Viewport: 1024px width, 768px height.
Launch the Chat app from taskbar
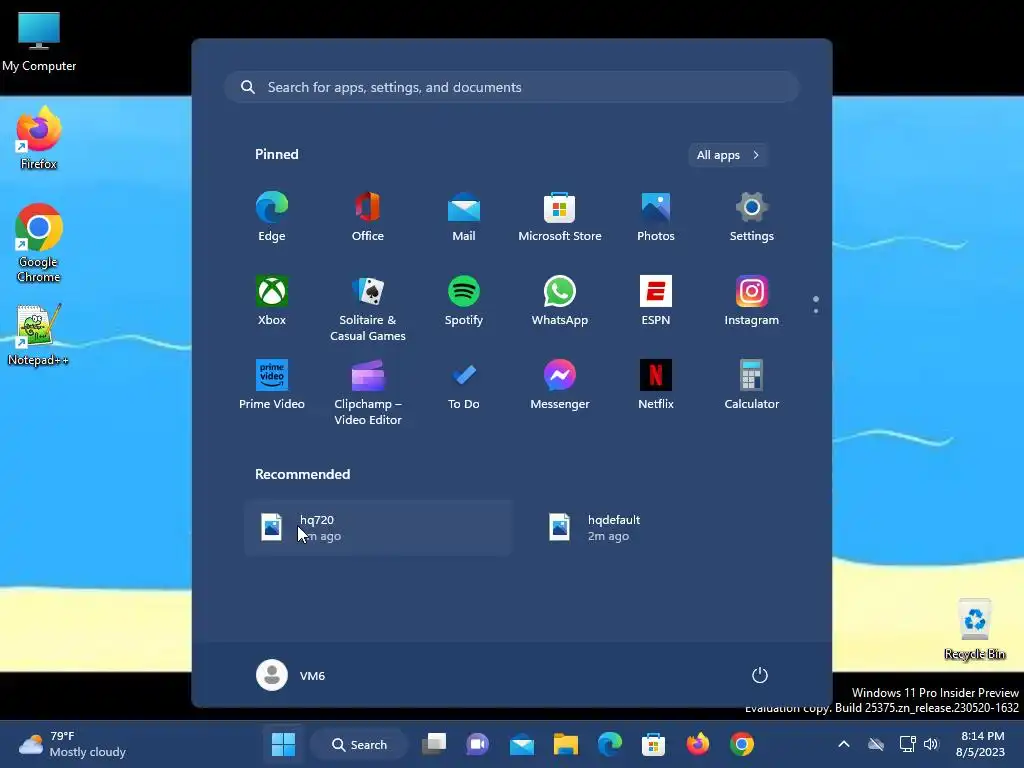478,744
